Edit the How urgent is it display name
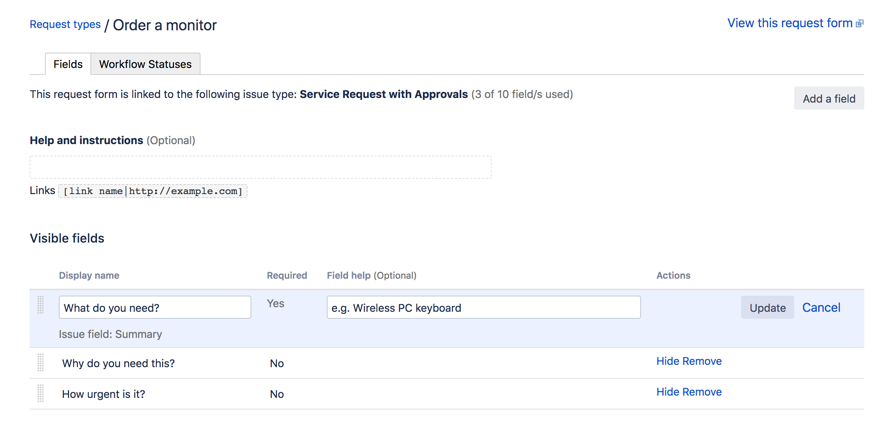This screenshot has height=436, width=883. [x=104, y=394]
